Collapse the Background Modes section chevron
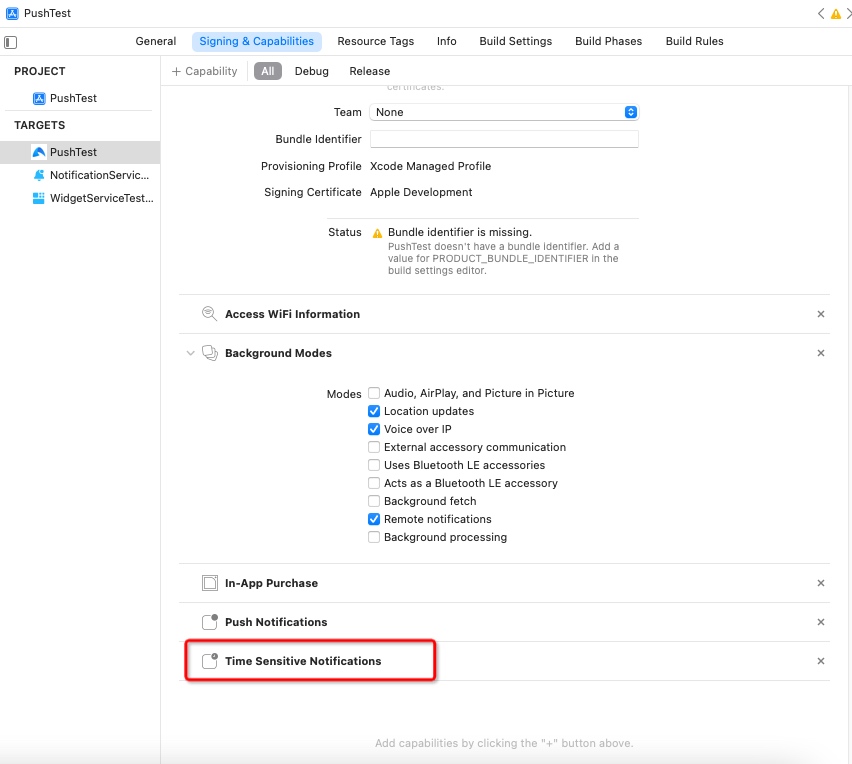The height and width of the screenshot is (764, 852). (x=190, y=353)
